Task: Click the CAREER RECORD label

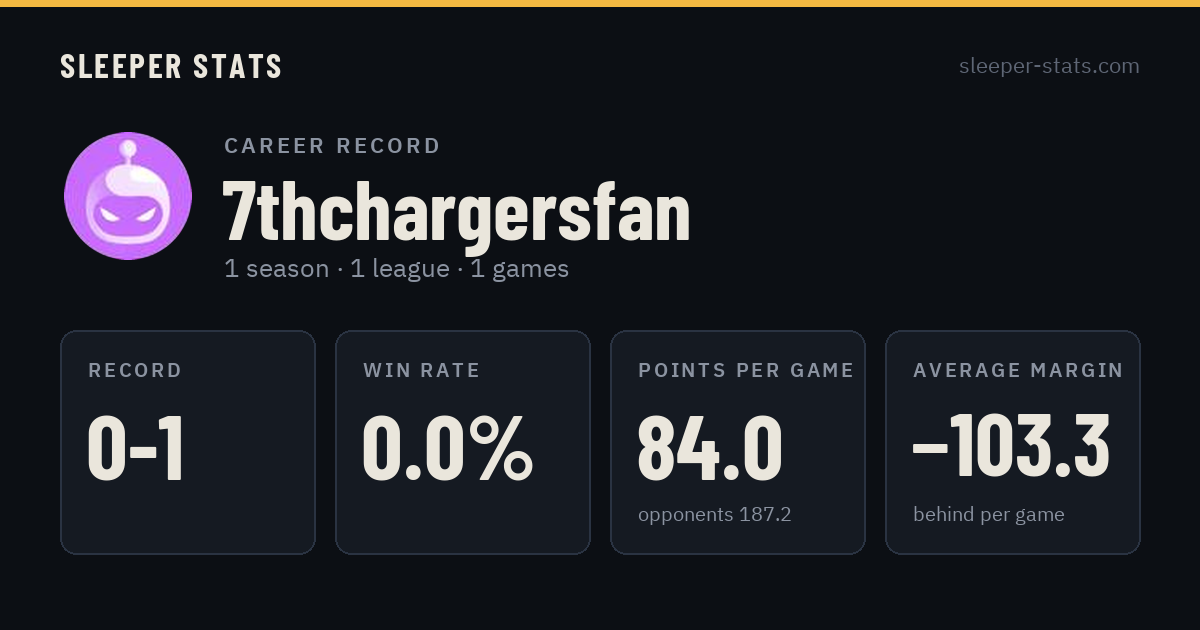Action: [x=332, y=146]
